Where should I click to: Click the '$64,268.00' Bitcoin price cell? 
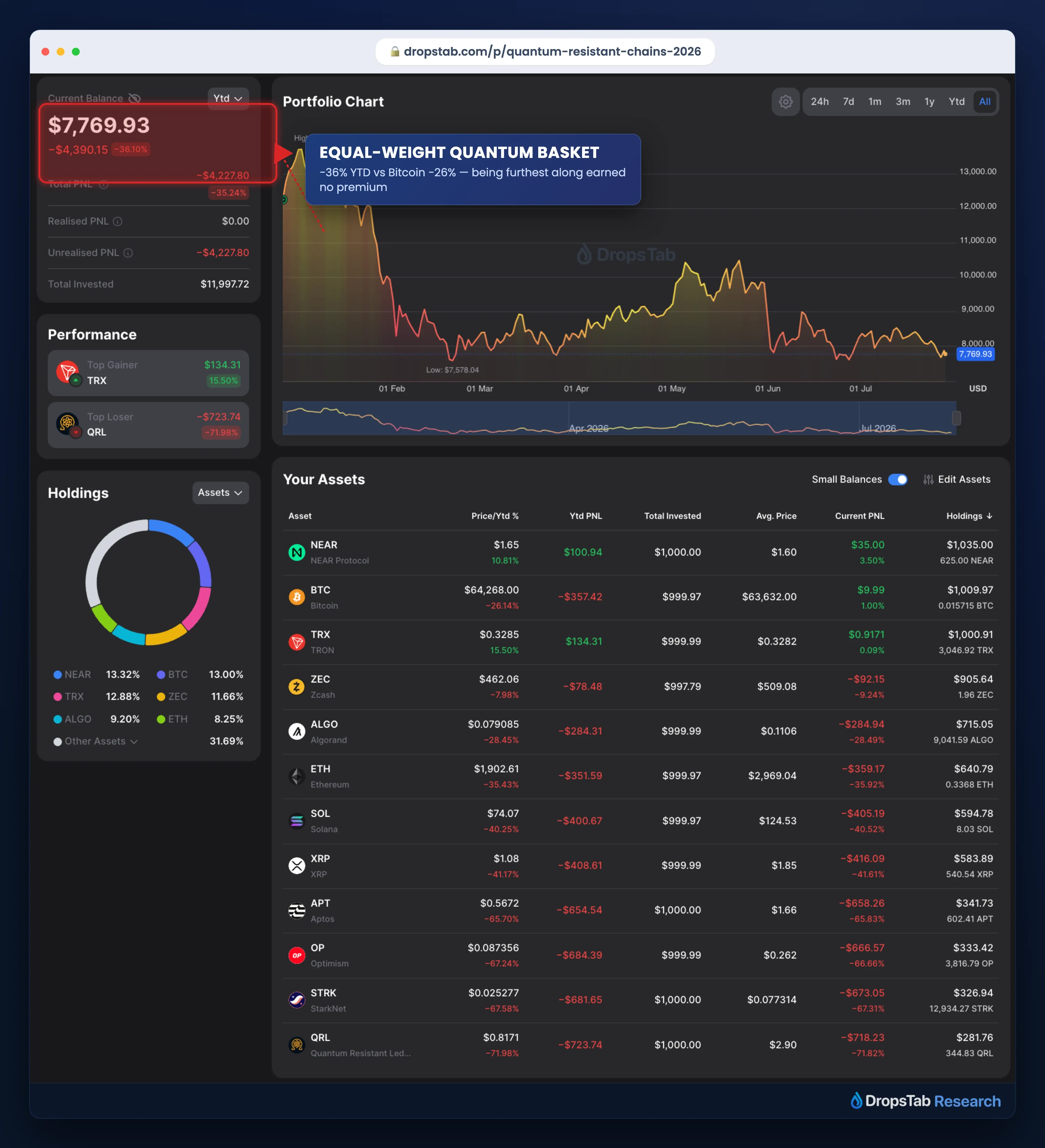coord(492,590)
